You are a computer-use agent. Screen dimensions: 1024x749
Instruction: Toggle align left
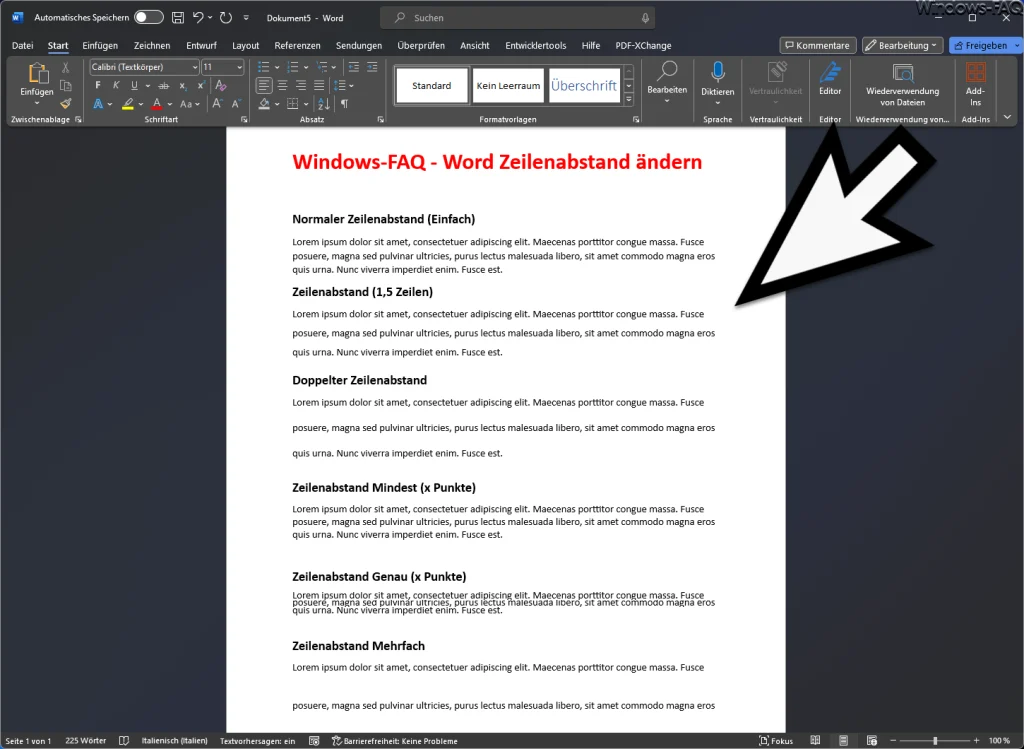[264, 86]
